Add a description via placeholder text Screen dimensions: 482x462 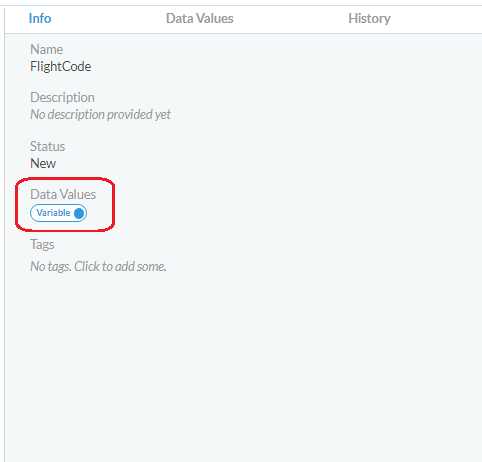tap(100, 115)
